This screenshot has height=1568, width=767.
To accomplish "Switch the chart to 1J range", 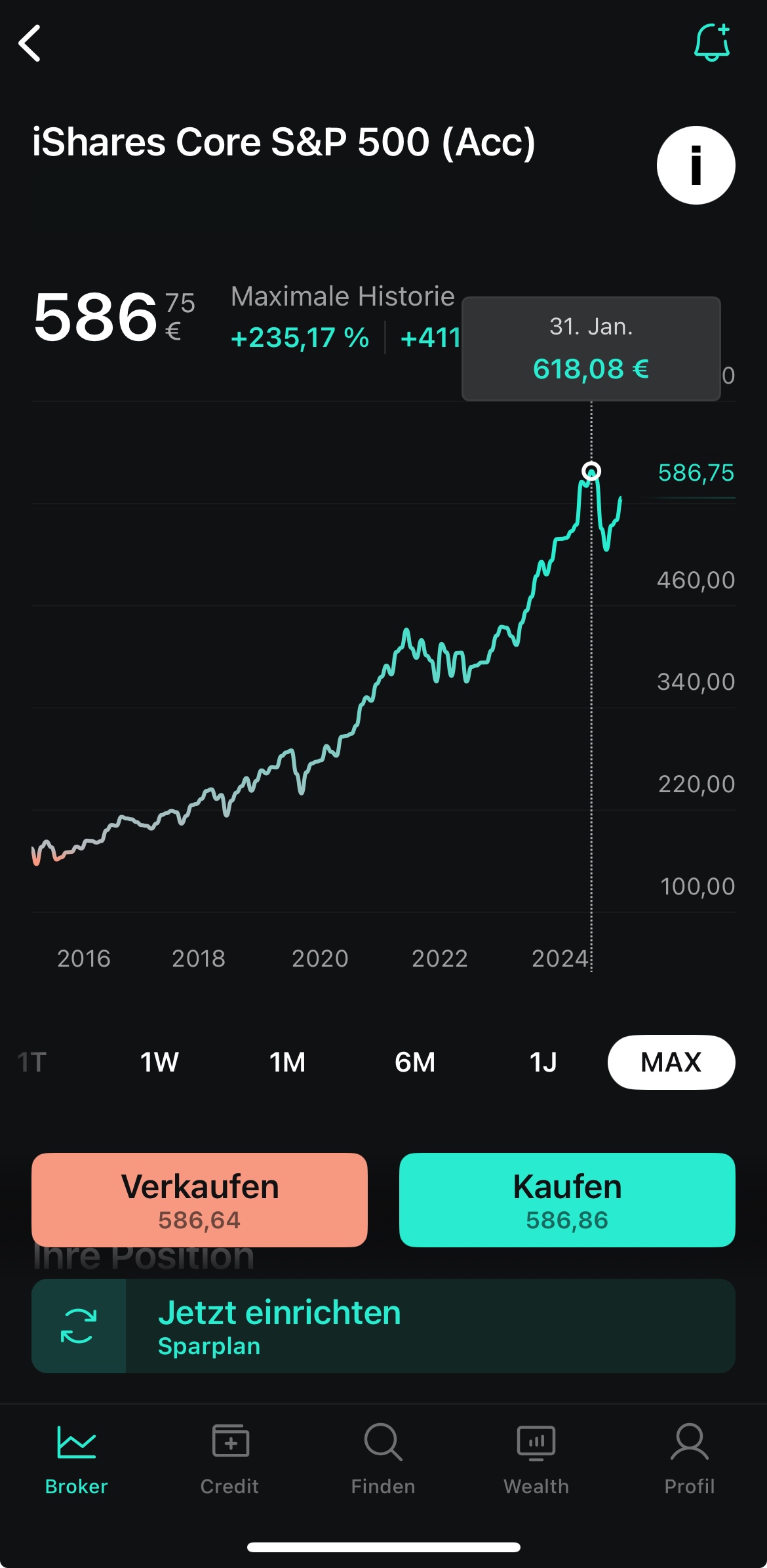I will coord(543,1062).
